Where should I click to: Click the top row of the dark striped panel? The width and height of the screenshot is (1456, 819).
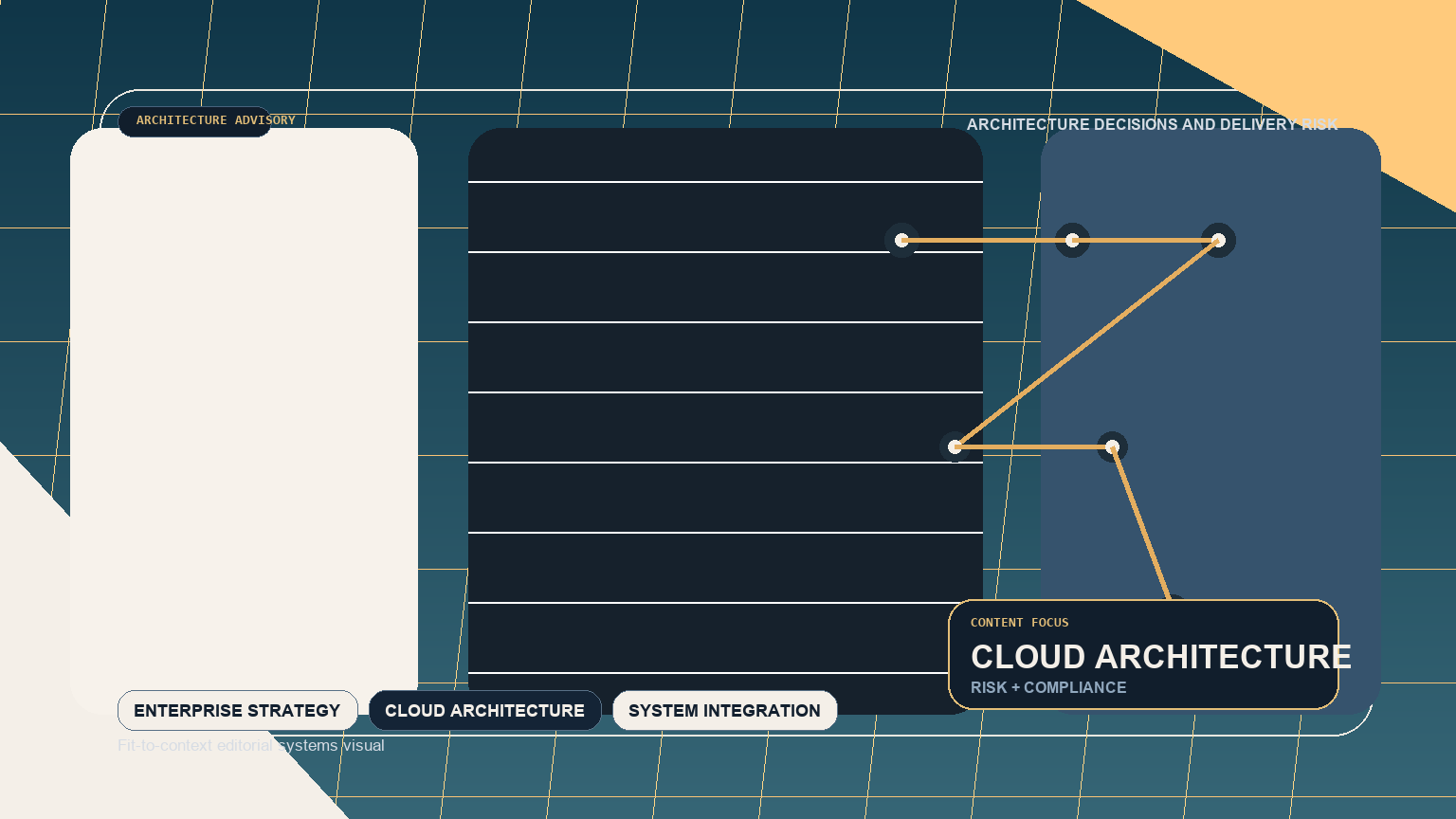coord(725,155)
